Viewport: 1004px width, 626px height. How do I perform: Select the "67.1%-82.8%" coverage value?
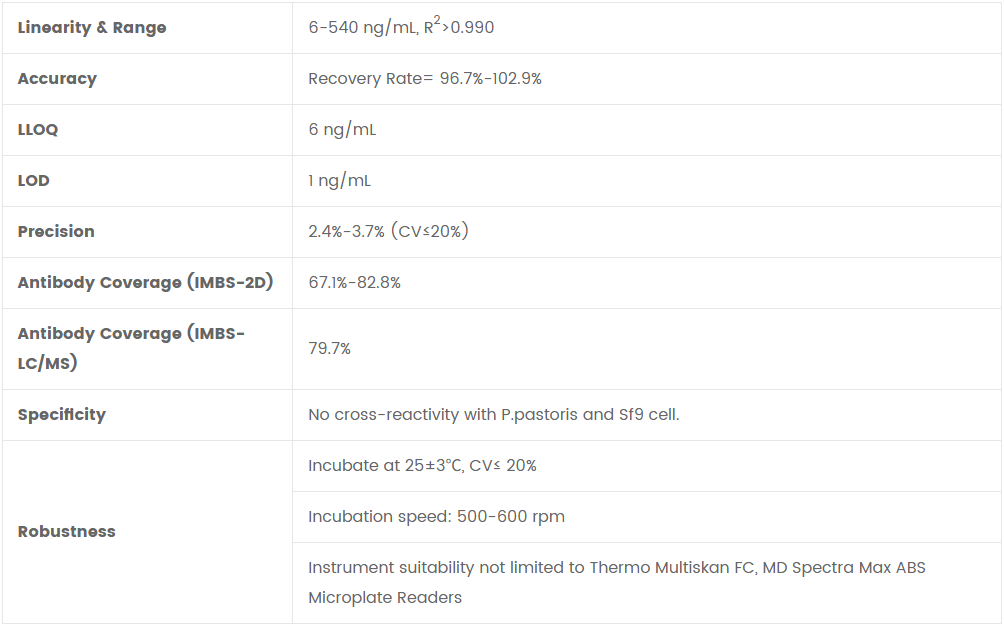(x=354, y=283)
